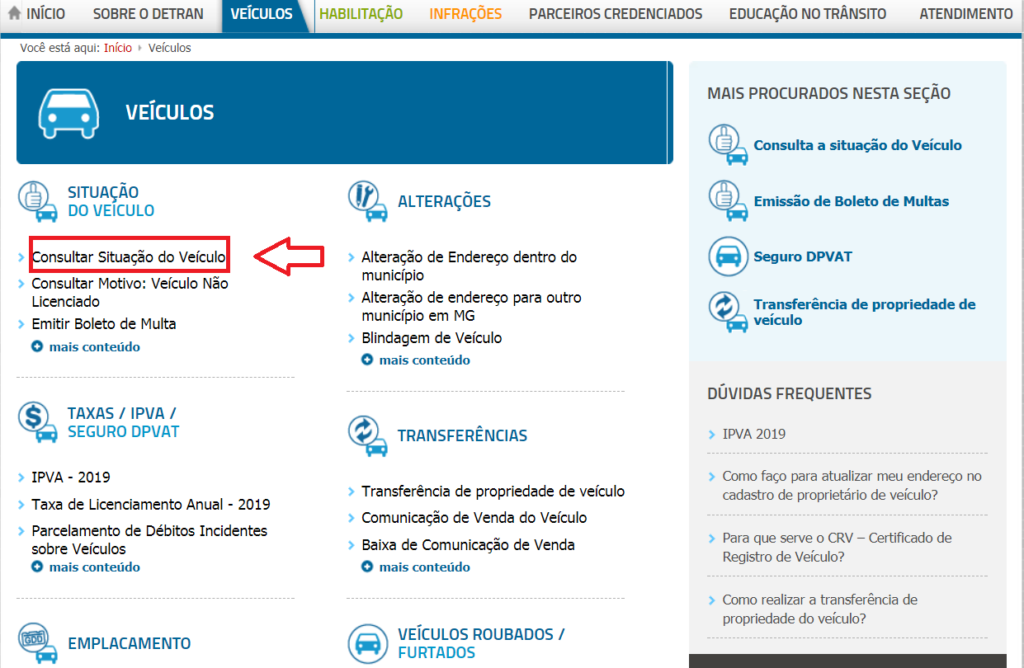Image resolution: width=1024 pixels, height=668 pixels.
Task: Click EMPLACAMENTO section heading
Action: pos(129,643)
